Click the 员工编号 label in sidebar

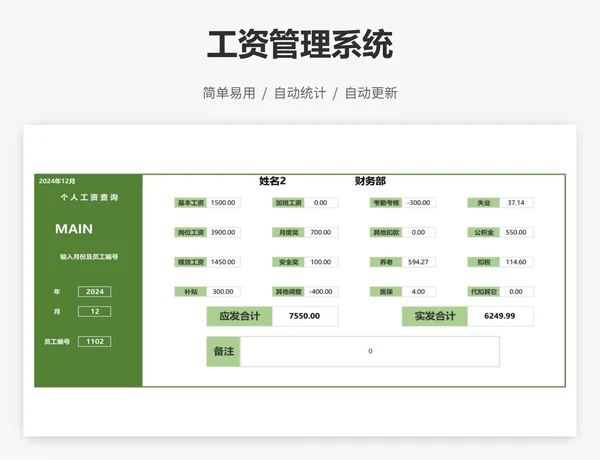[57, 341]
